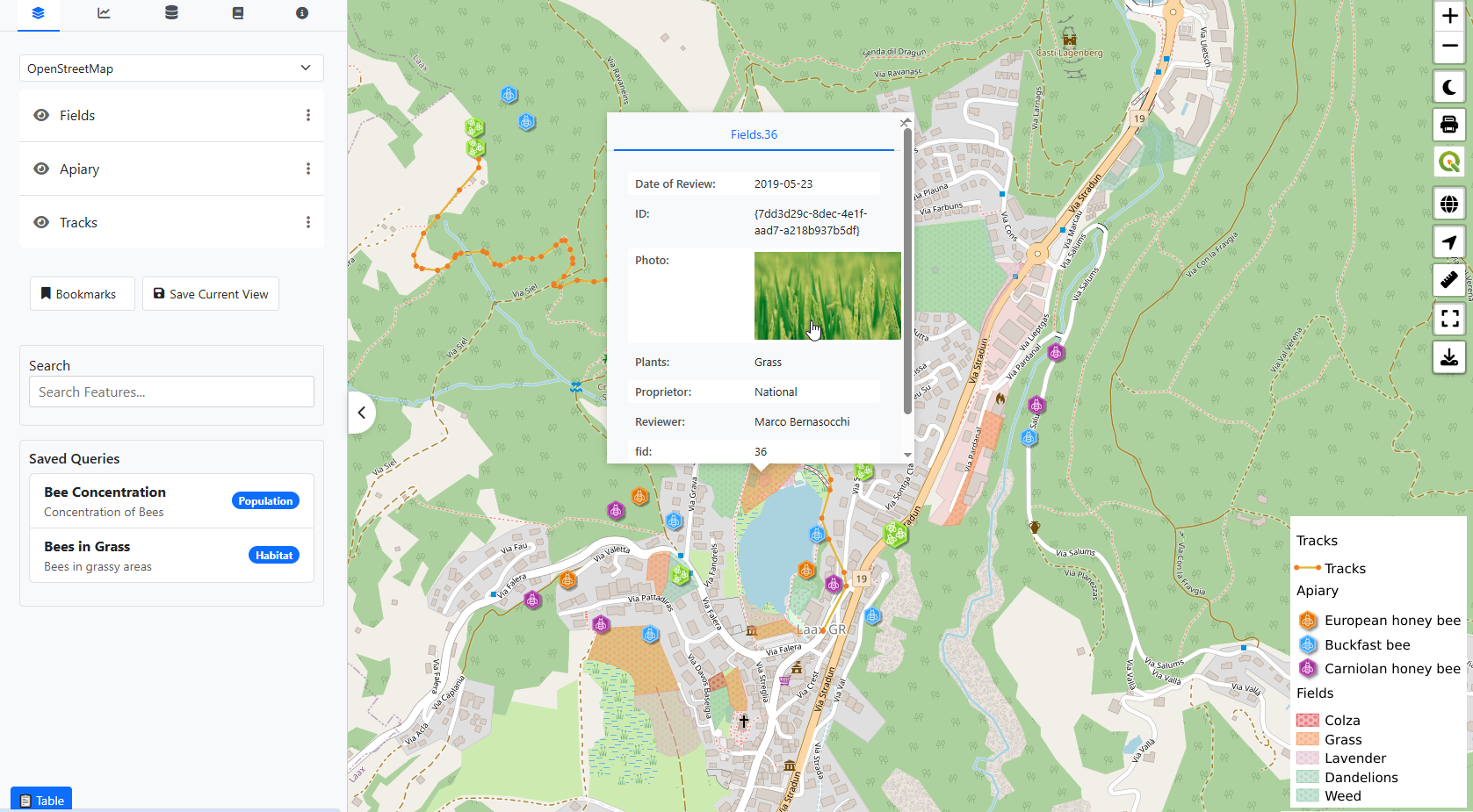
Task: Open project in QGIS icon
Action: coord(1449,162)
